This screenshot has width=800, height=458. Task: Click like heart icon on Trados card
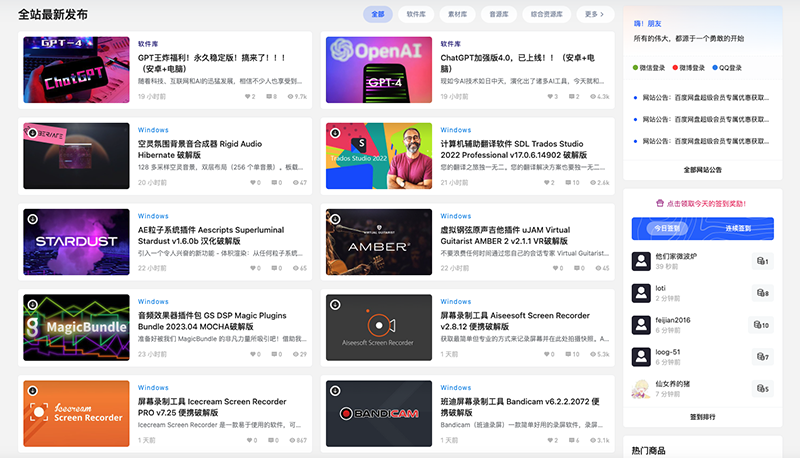point(546,183)
